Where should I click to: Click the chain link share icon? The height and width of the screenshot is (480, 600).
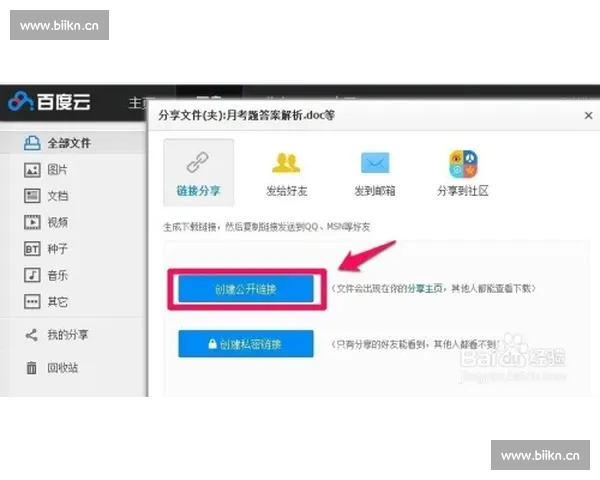pos(198,162)
